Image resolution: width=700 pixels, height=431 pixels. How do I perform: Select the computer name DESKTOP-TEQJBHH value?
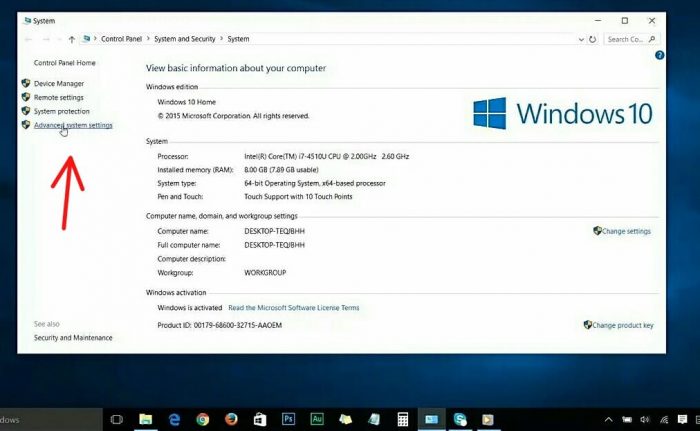[x=275, y=231]
